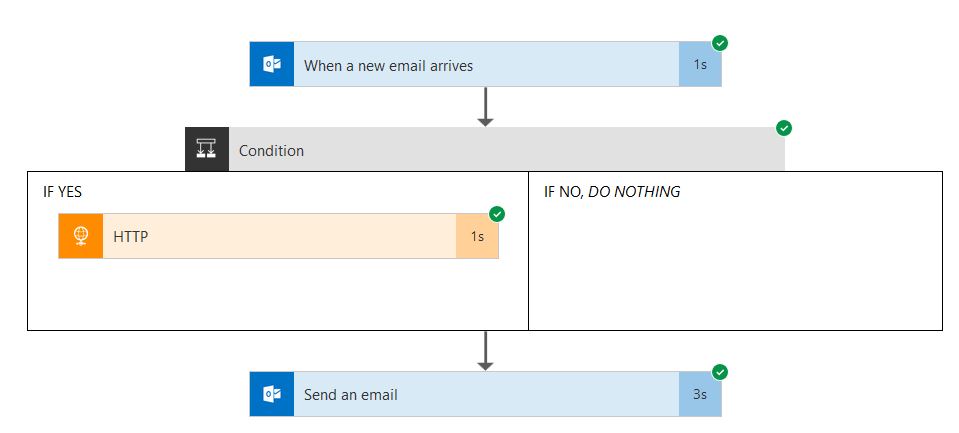Select the 'IF NO, DO NOTHING' label

pyautogui.click(x=612, y=192)
